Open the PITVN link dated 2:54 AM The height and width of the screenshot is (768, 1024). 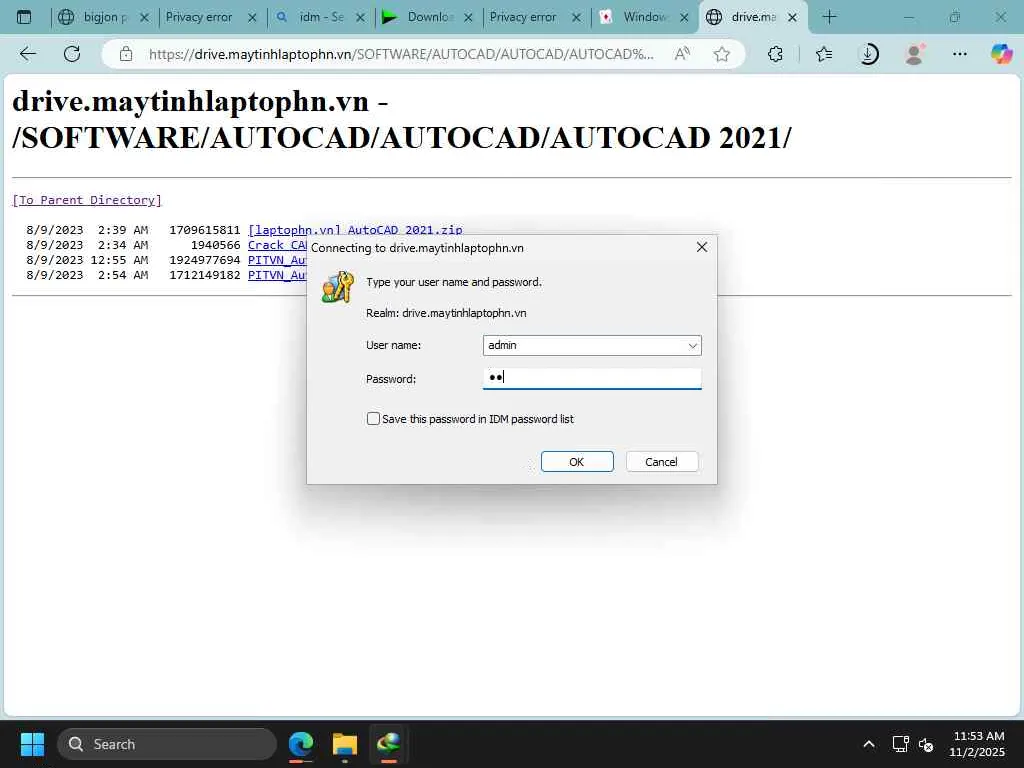pyautogui.click(x=277, y=275)
